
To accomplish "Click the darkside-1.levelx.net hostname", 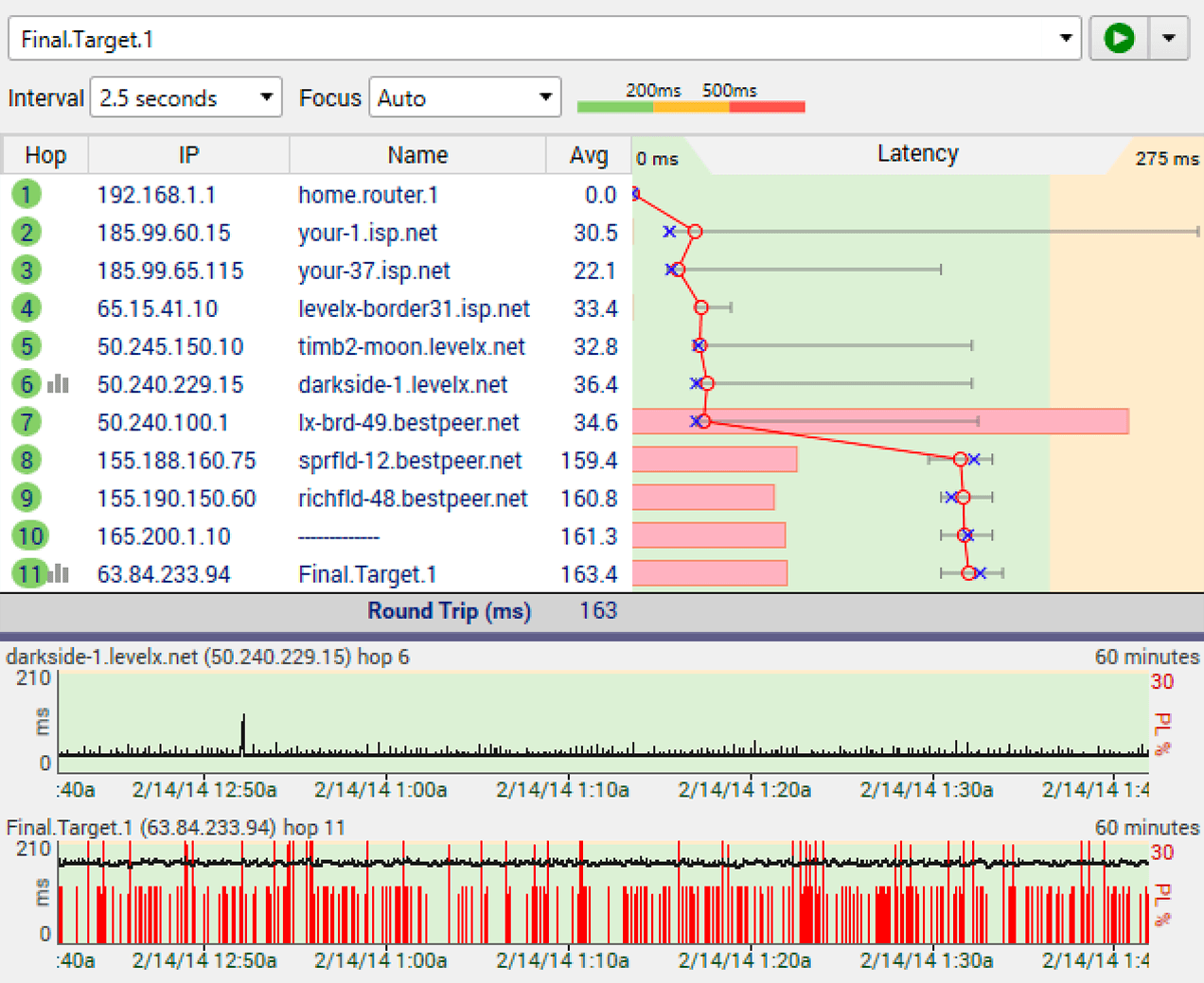I will 403,384.
